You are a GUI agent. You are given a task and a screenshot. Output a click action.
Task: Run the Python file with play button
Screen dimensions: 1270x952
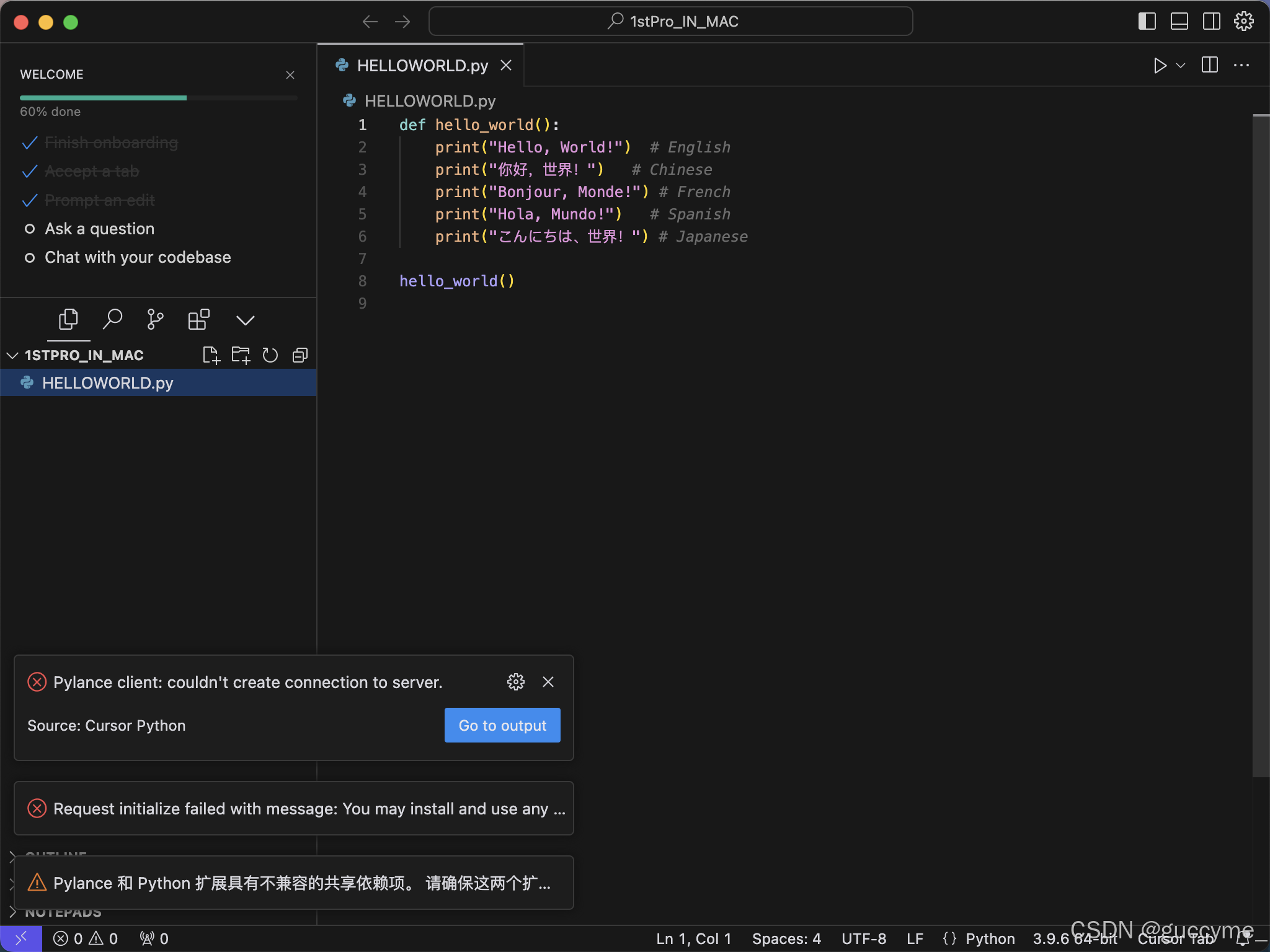click(x=1160, y=66)
